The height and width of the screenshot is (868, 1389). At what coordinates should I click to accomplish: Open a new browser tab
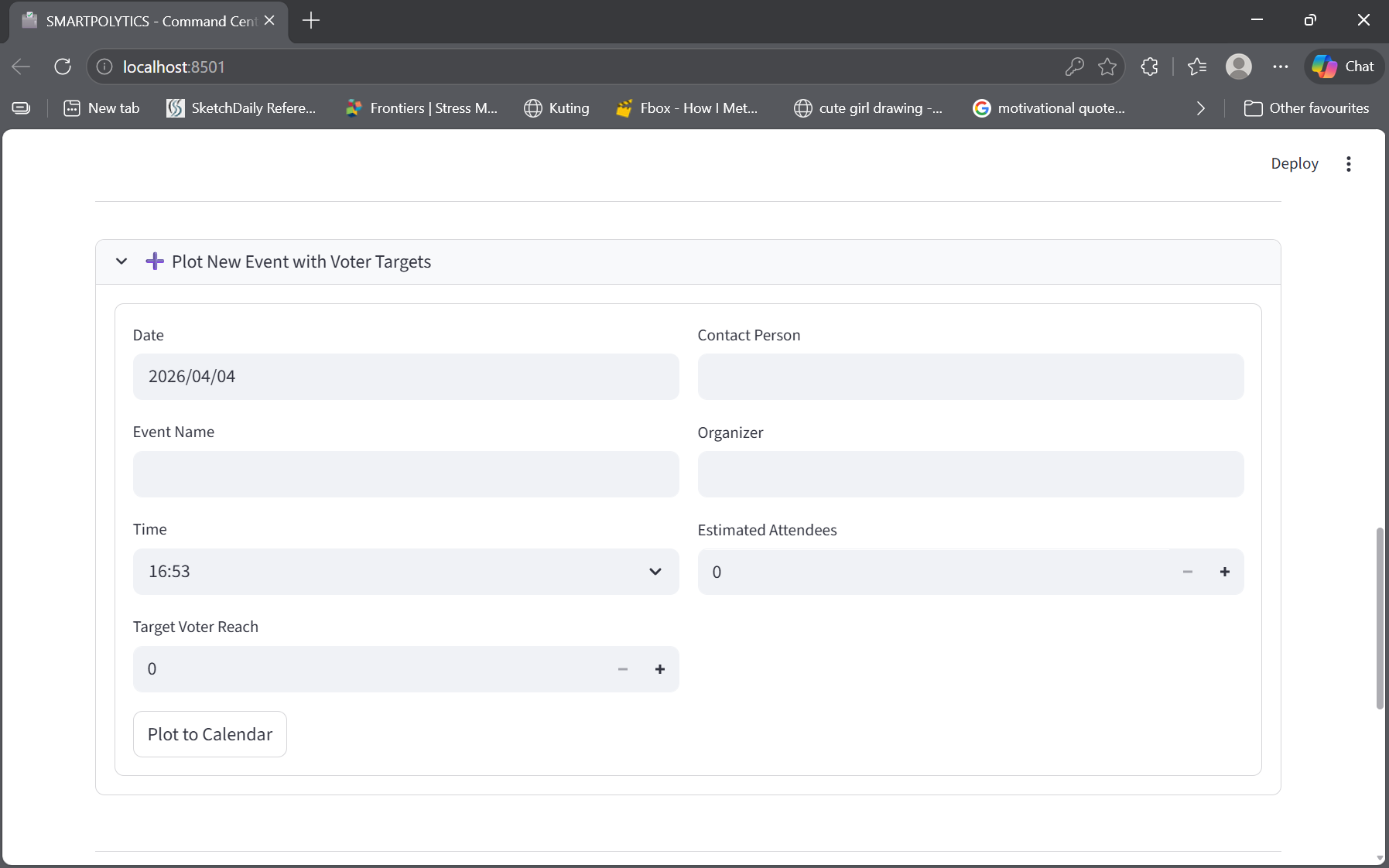coord(311,21)
